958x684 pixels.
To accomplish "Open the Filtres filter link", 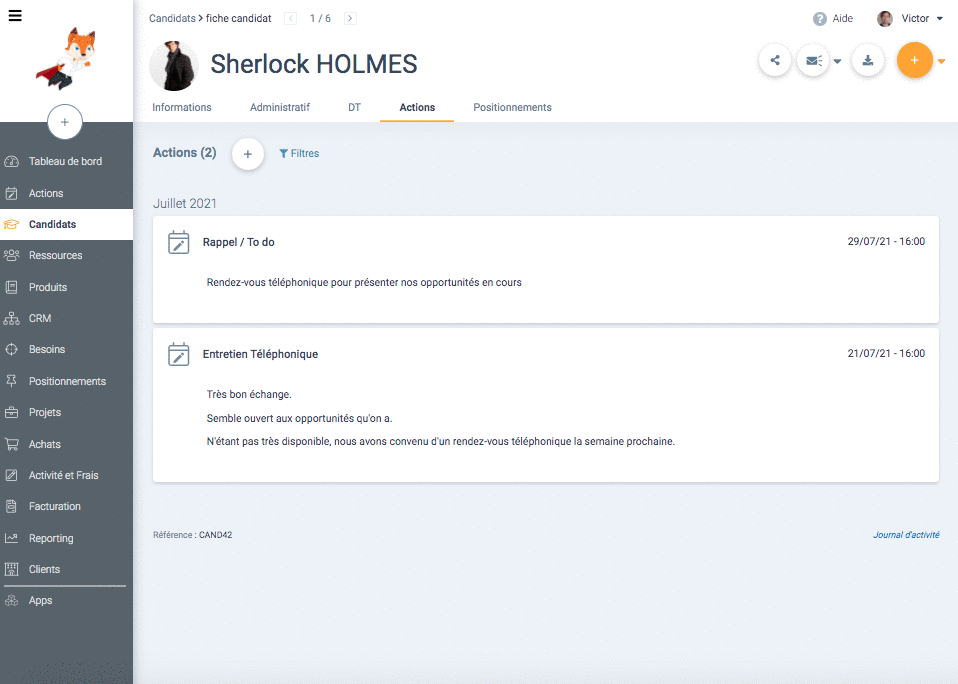I will (x=299, y=153).
